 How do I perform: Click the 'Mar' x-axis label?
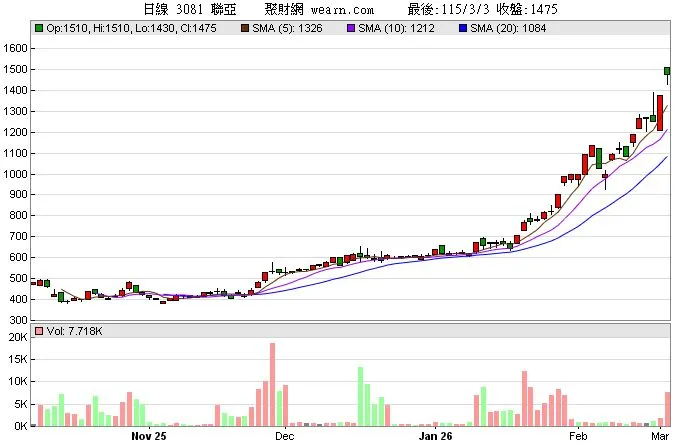pos(660,436)
